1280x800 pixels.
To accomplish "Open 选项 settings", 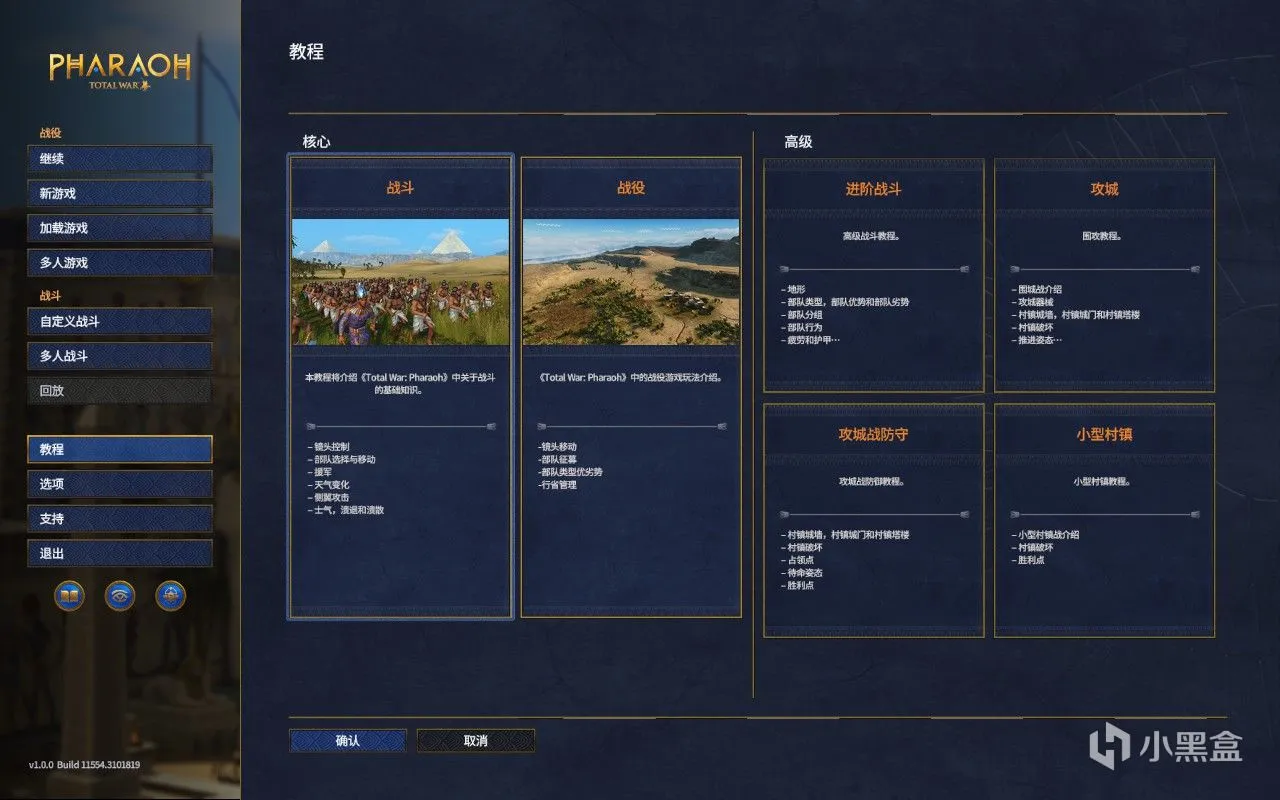I will [x=120, y=484].
